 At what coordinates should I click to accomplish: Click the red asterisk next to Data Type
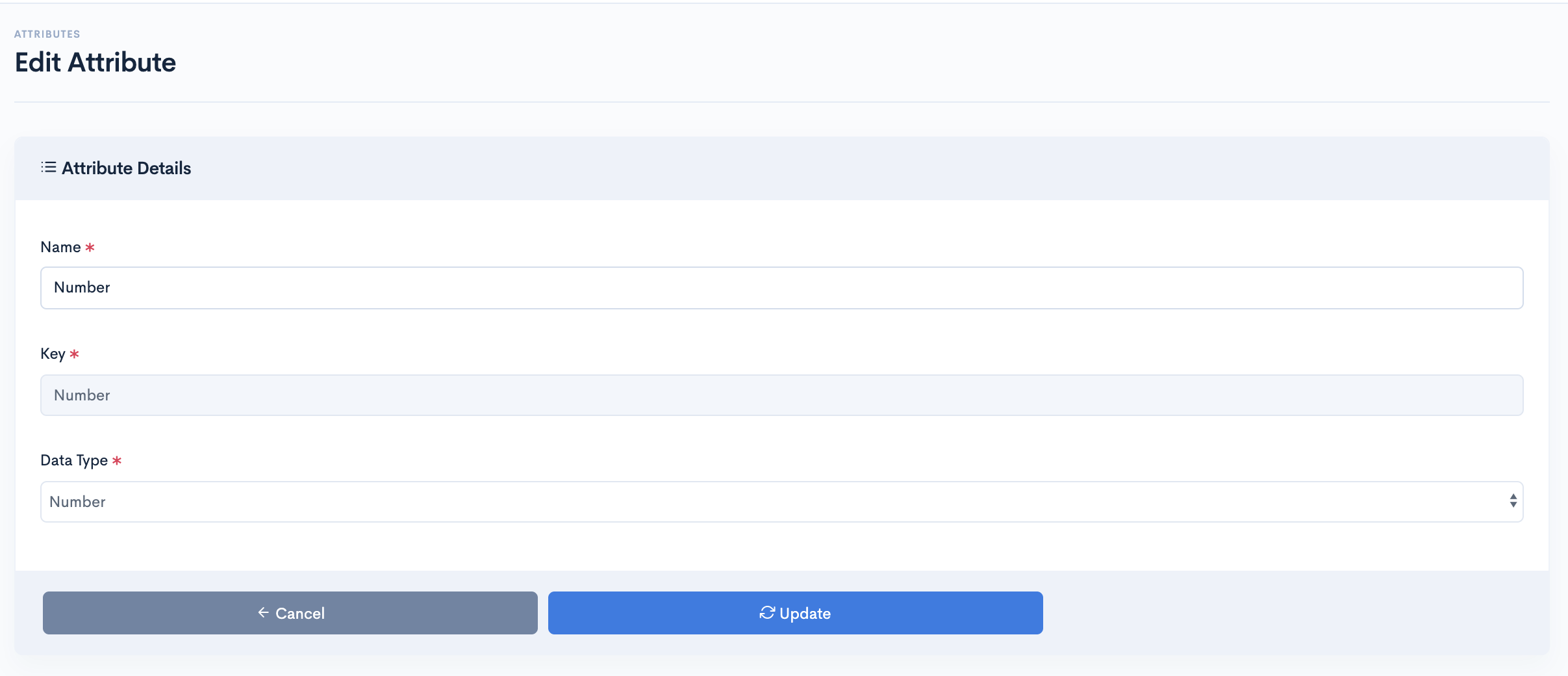point(117,461)
